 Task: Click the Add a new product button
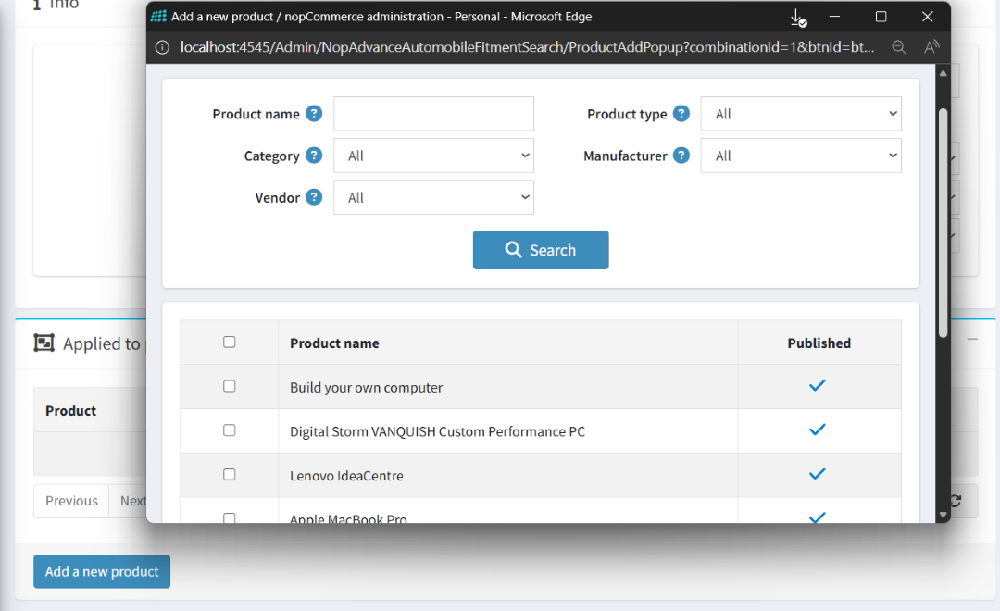pos(101,572)
